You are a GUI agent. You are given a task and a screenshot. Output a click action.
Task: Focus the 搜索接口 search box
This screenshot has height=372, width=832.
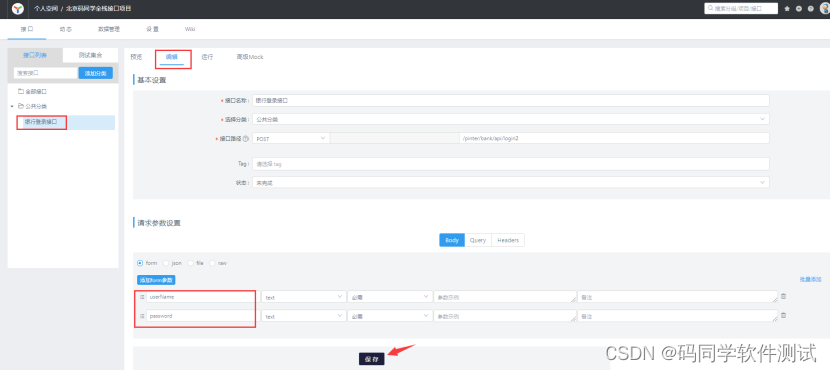pyautogui.click(x=46, y=73)
